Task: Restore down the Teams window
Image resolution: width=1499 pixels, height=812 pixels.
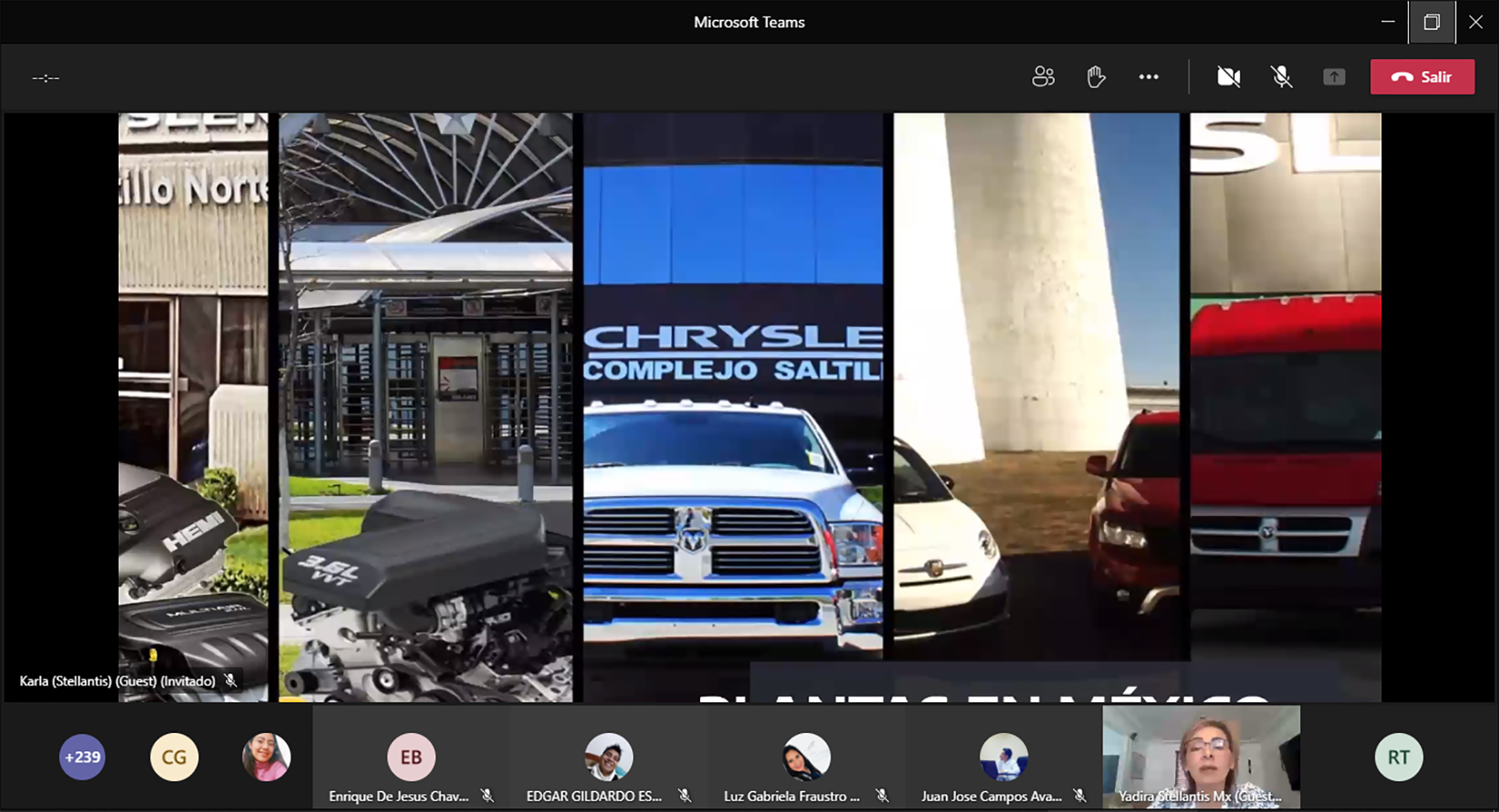Action: [x=1431, y=22]
